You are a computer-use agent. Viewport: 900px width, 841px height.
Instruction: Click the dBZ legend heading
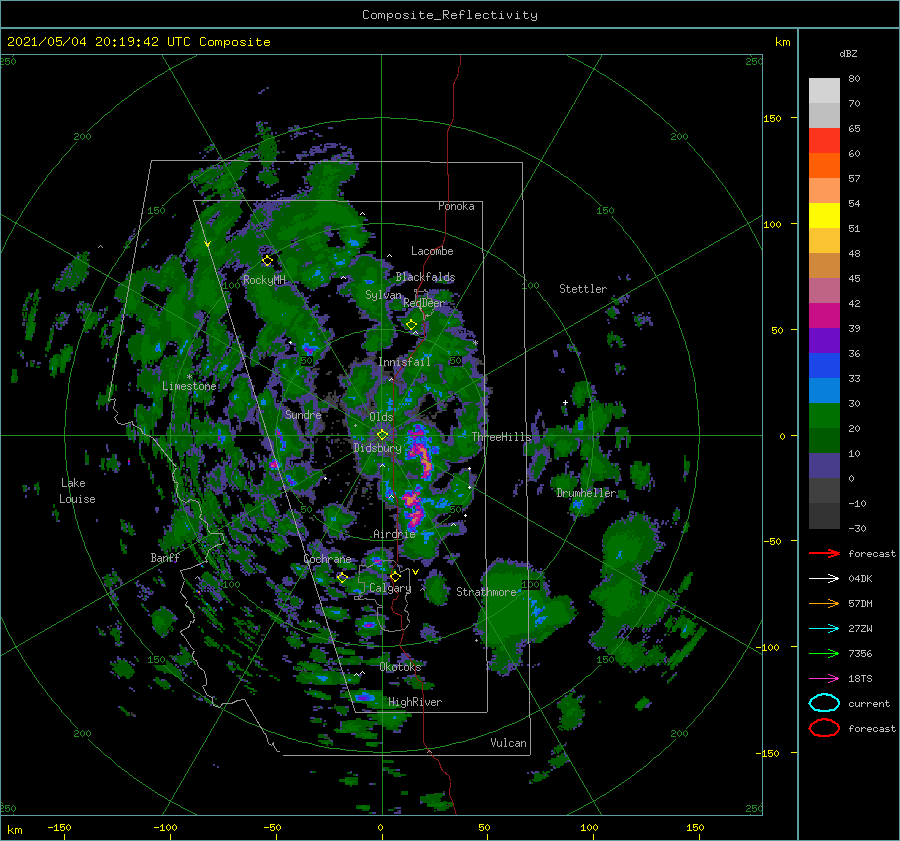pos(848,53)
